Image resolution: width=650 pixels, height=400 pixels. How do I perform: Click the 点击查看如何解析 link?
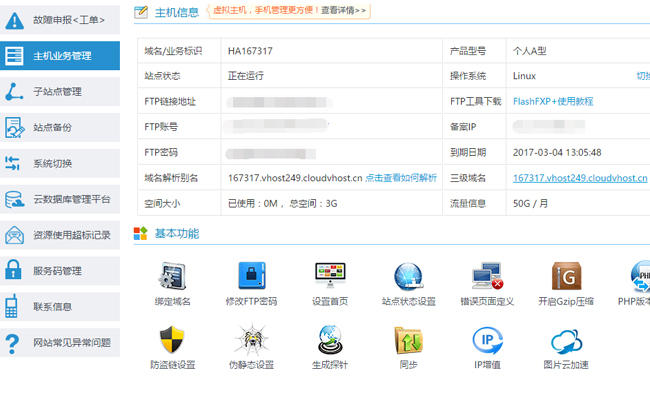pyautogui.click(x=400, y=177)
